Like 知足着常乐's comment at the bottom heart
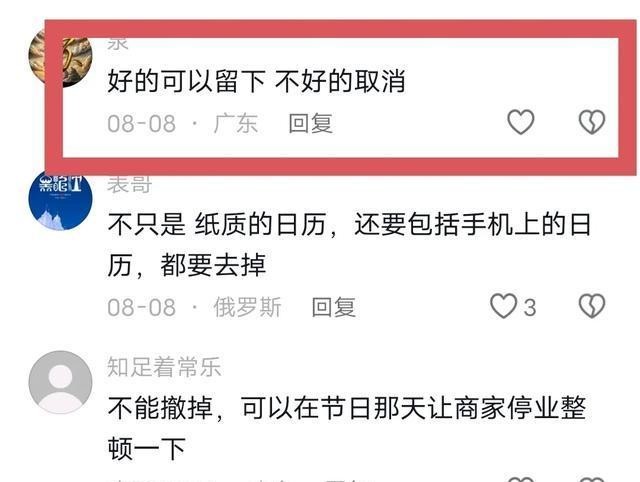 (x=520, y=479)
